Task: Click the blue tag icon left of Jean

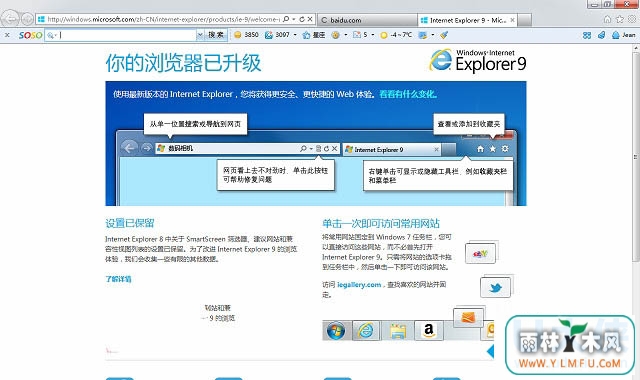Action: coord(601,35)
